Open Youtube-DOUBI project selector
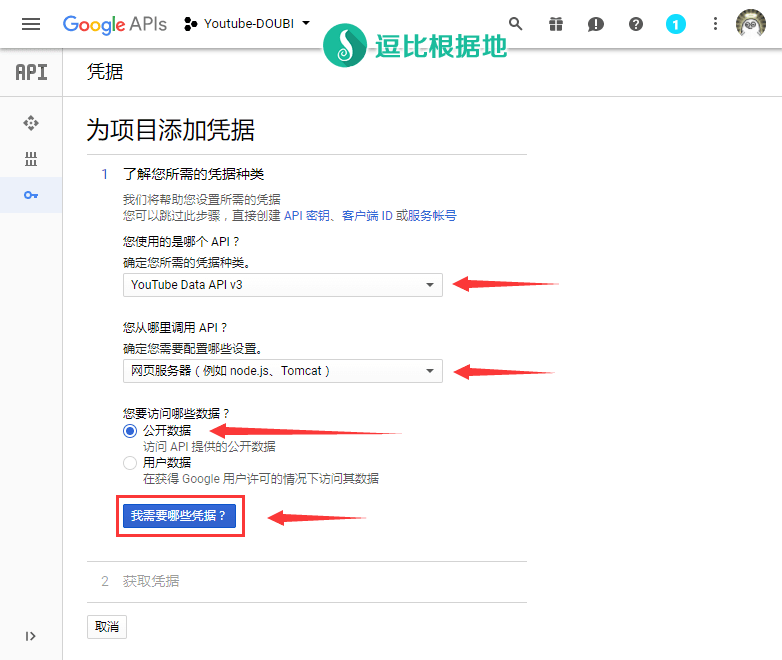The width and height of the screenshot is (782, 660). [247, 24]
